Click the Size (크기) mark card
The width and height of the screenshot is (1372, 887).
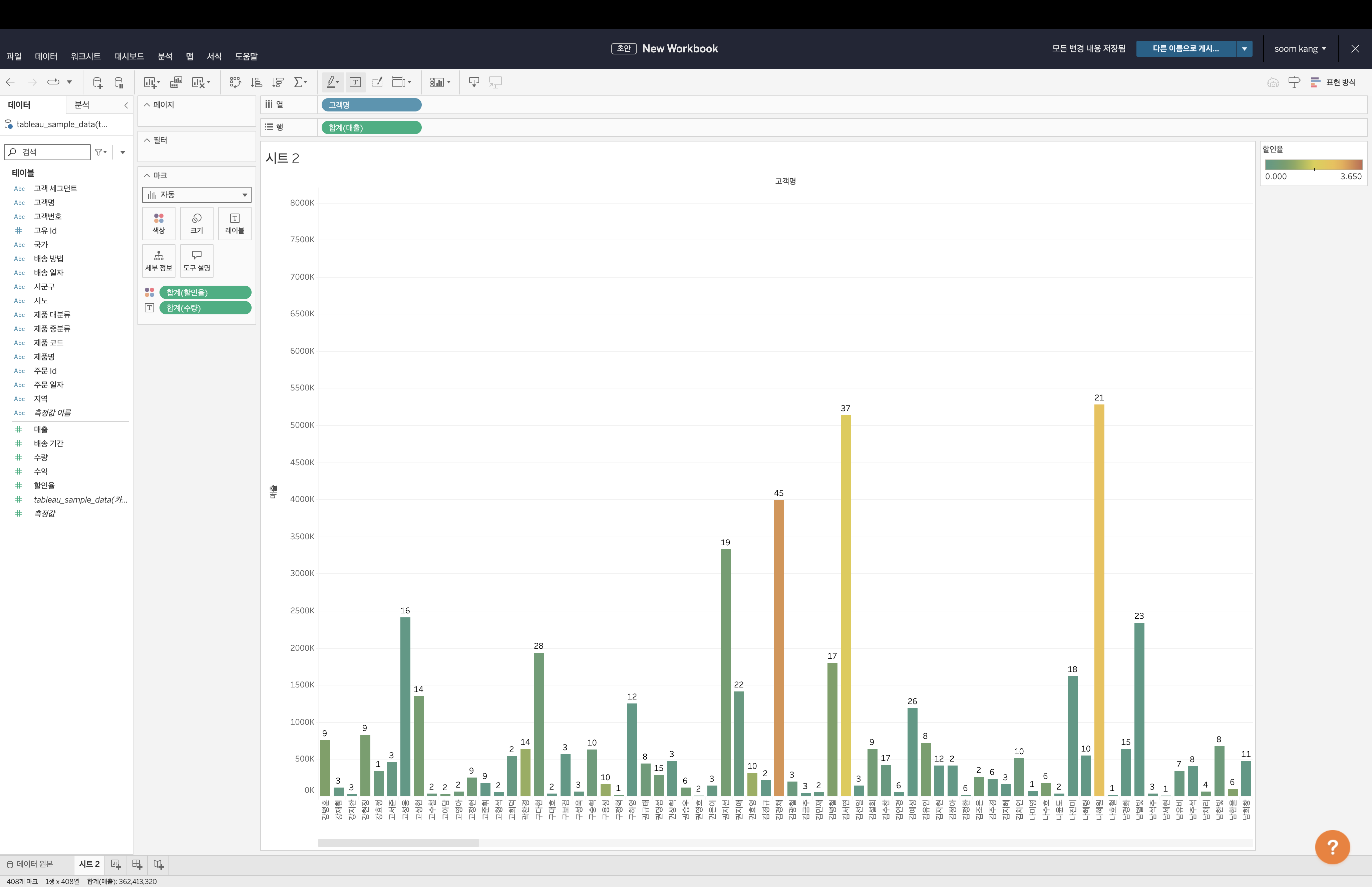[197, 224]
